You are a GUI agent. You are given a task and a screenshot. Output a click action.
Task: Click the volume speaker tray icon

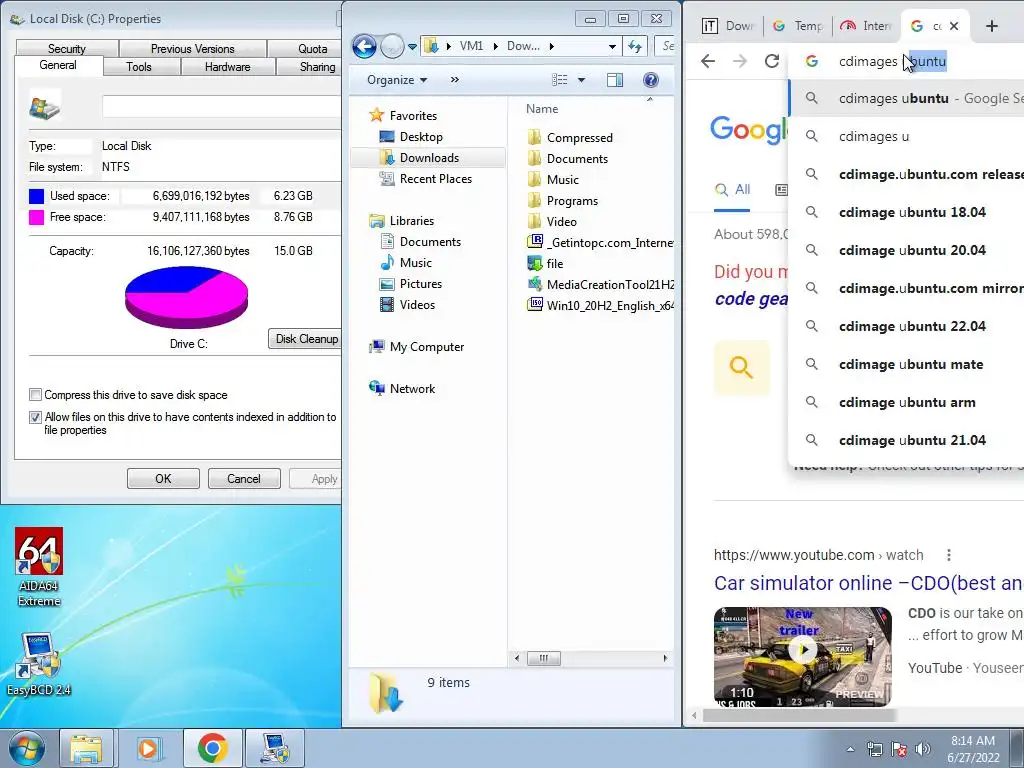[x=922, y=749]
